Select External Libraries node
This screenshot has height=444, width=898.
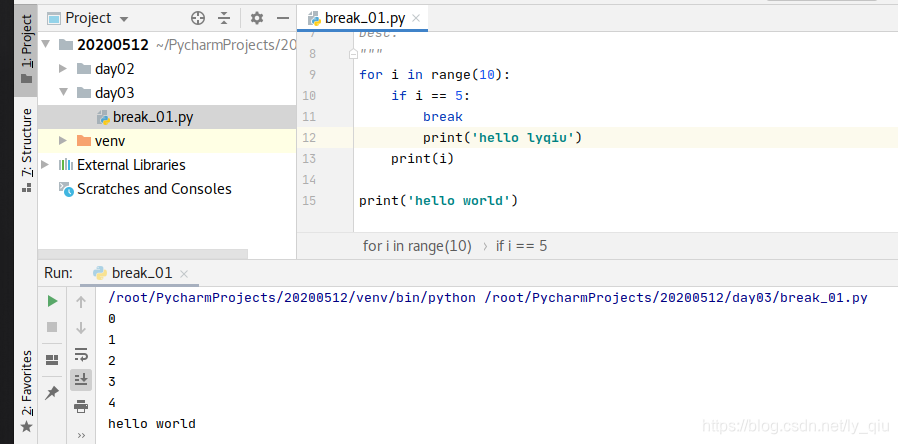click(131, 165)
